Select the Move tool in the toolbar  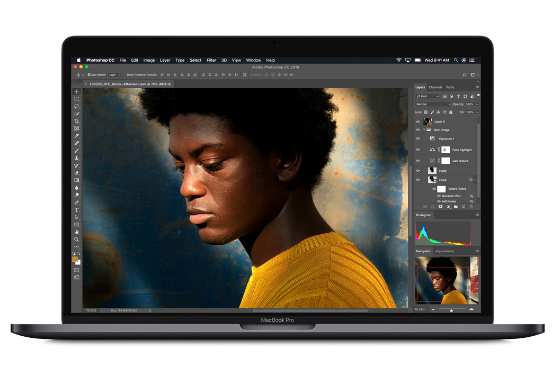pos(77,92)
